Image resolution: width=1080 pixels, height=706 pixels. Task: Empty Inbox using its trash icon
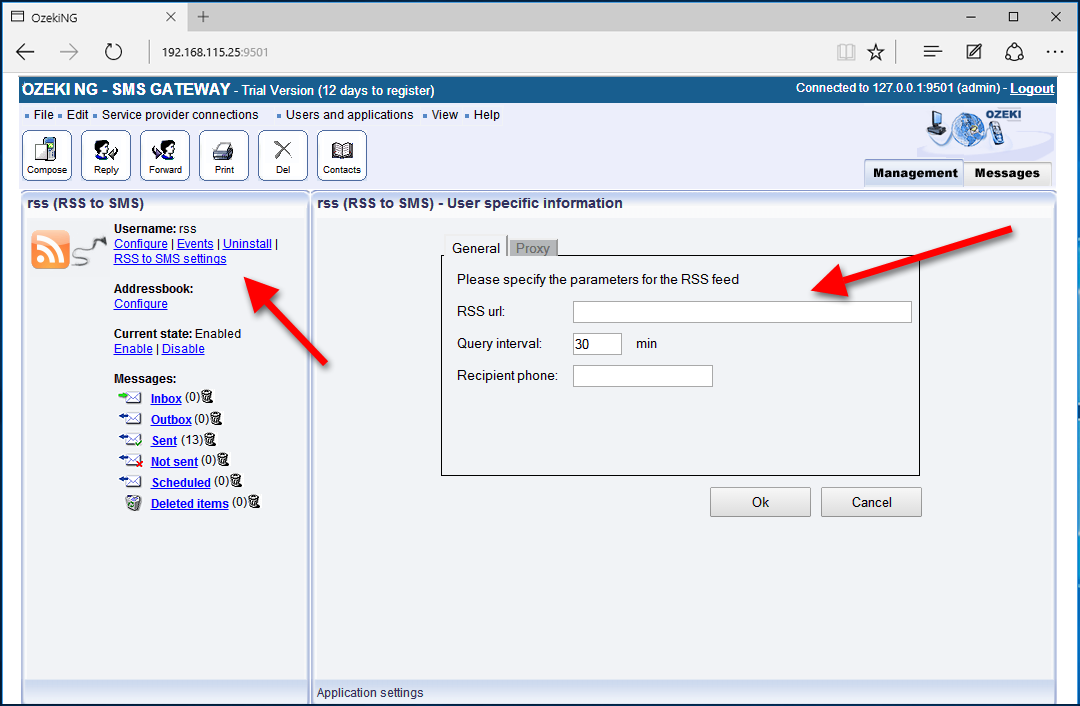coord(207,397)
